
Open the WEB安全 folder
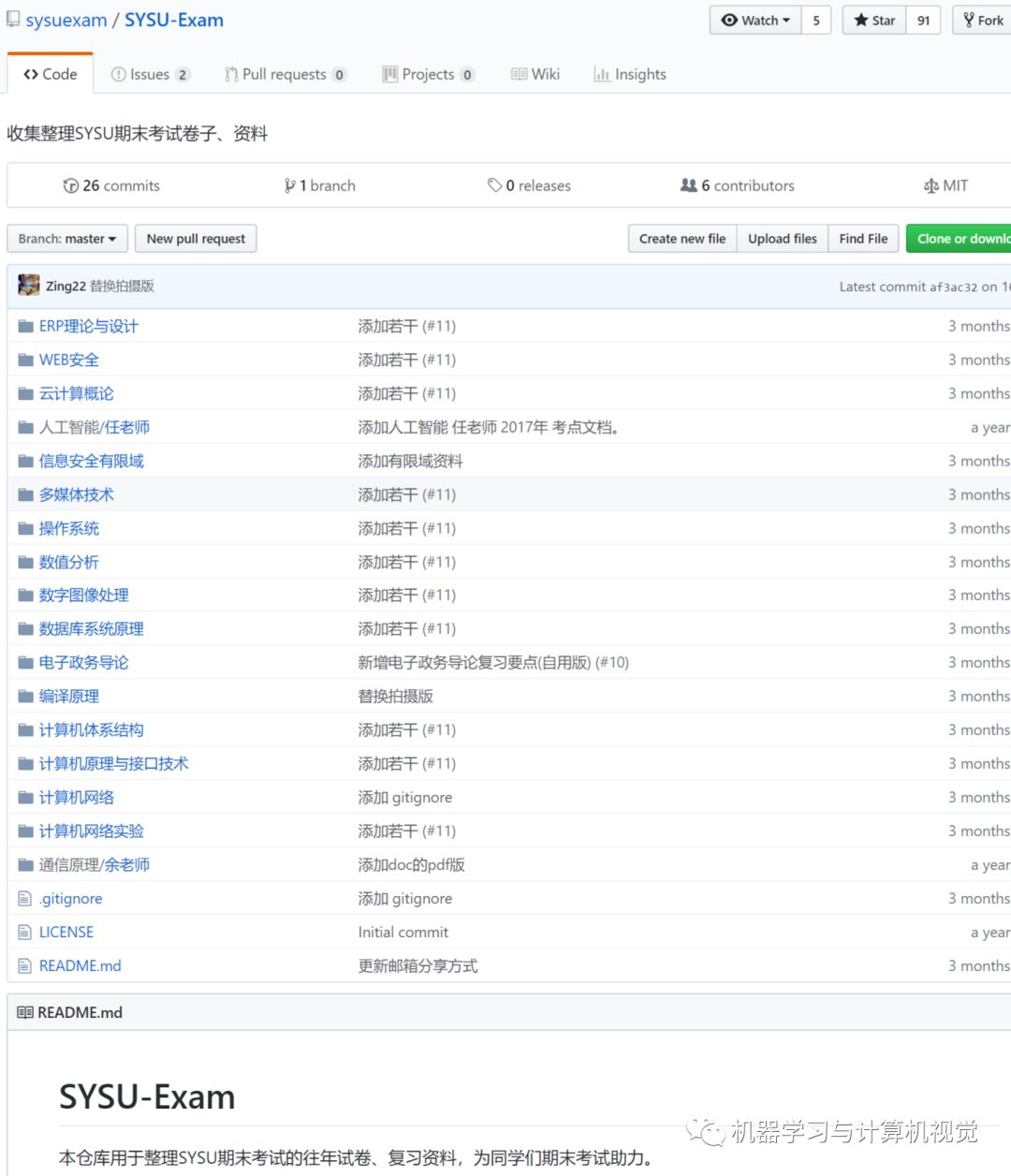(69, 360)
